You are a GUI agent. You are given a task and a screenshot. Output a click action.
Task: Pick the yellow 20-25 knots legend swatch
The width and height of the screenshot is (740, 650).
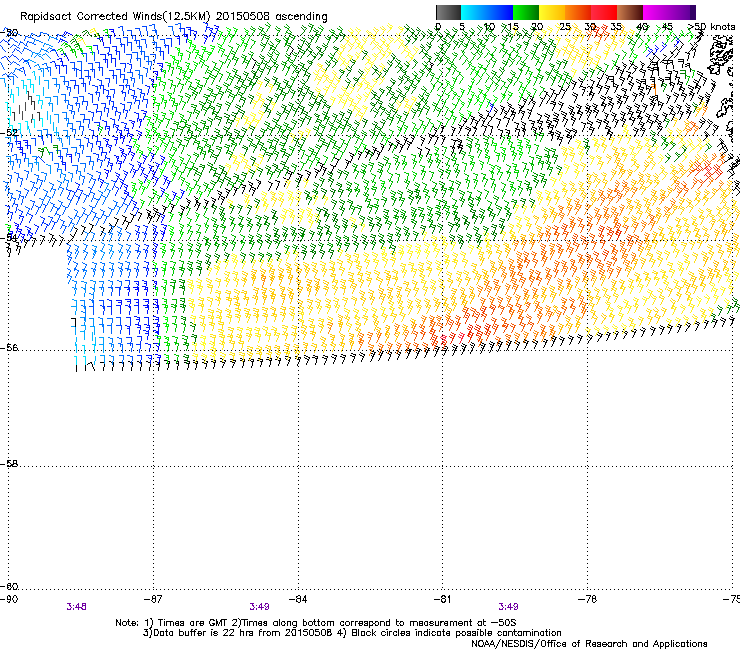point(552,12)
